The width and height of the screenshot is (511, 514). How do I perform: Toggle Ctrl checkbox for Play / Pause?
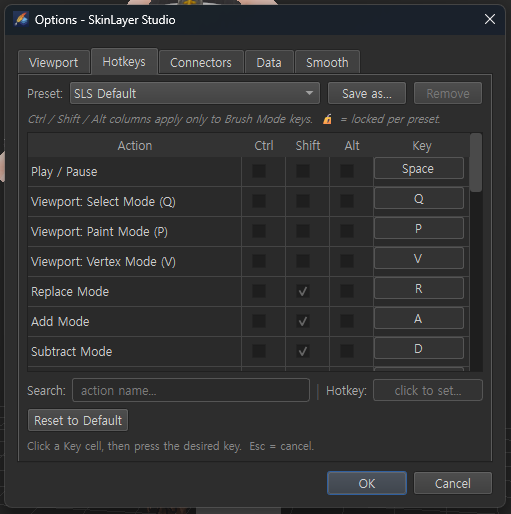tap(259, 171)
